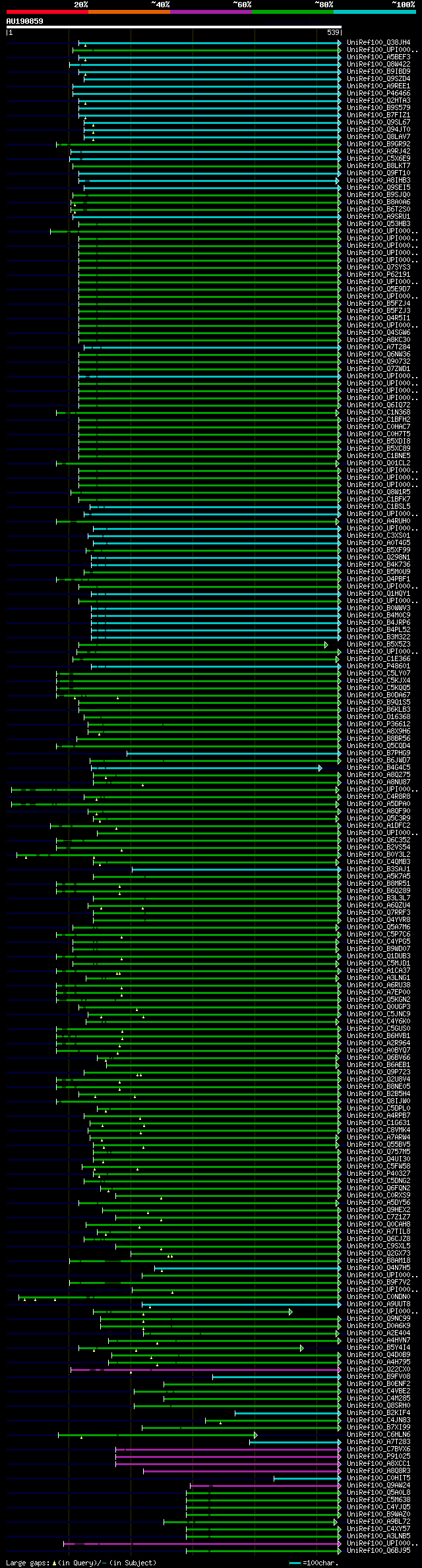This screenshot has height=1568, width=422.
Task: Select UniRef100_B0DA67 entry
Action: click(378, 695)
